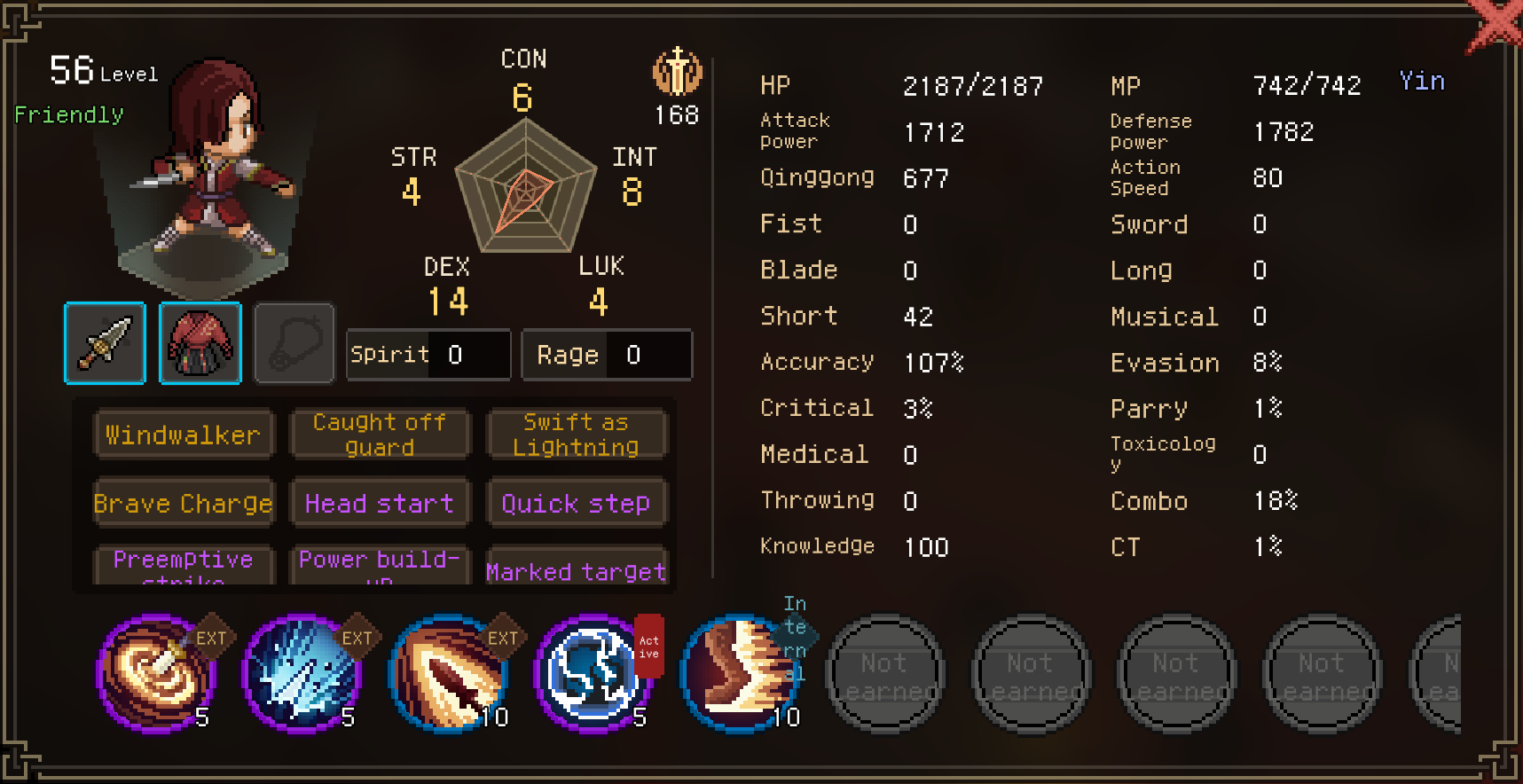Select the equipped dagger weapon slot
The height and width of the screenshot is (784, 1523).
(x=105, y=343)
